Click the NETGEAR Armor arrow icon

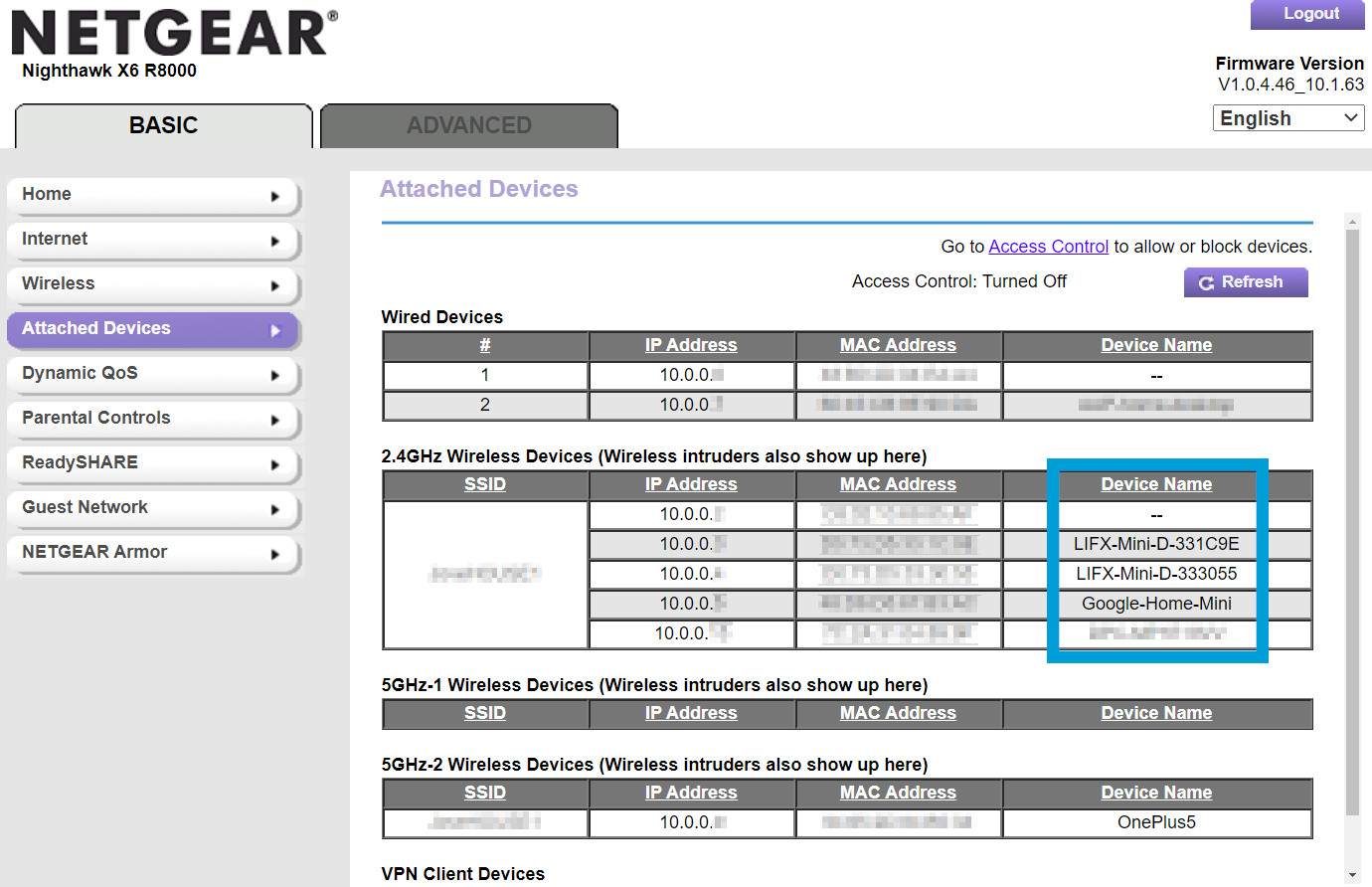[275, 555]
